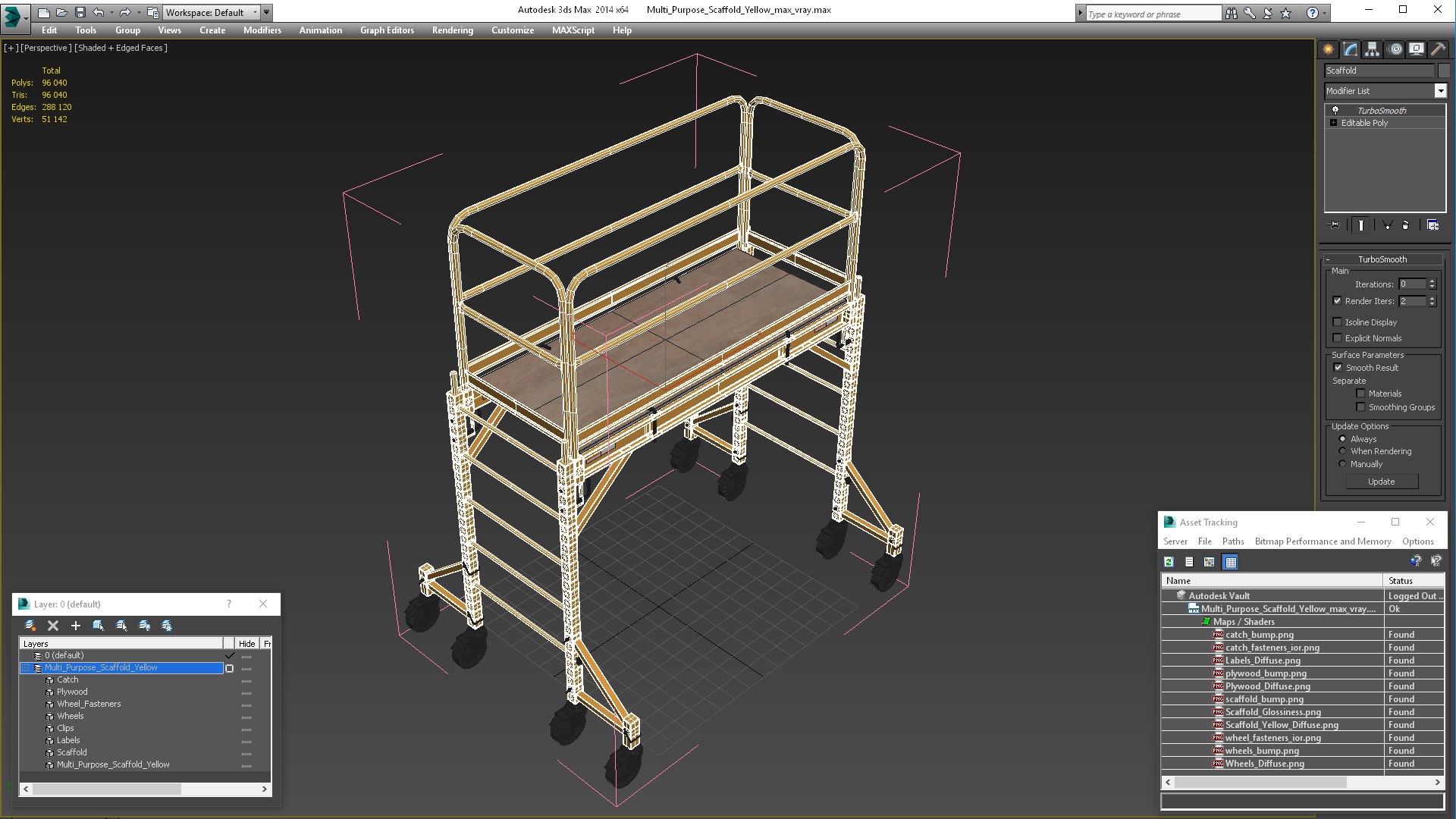Open the Modifiers menu
This screenshot has height=819, width=1456.
262,30
